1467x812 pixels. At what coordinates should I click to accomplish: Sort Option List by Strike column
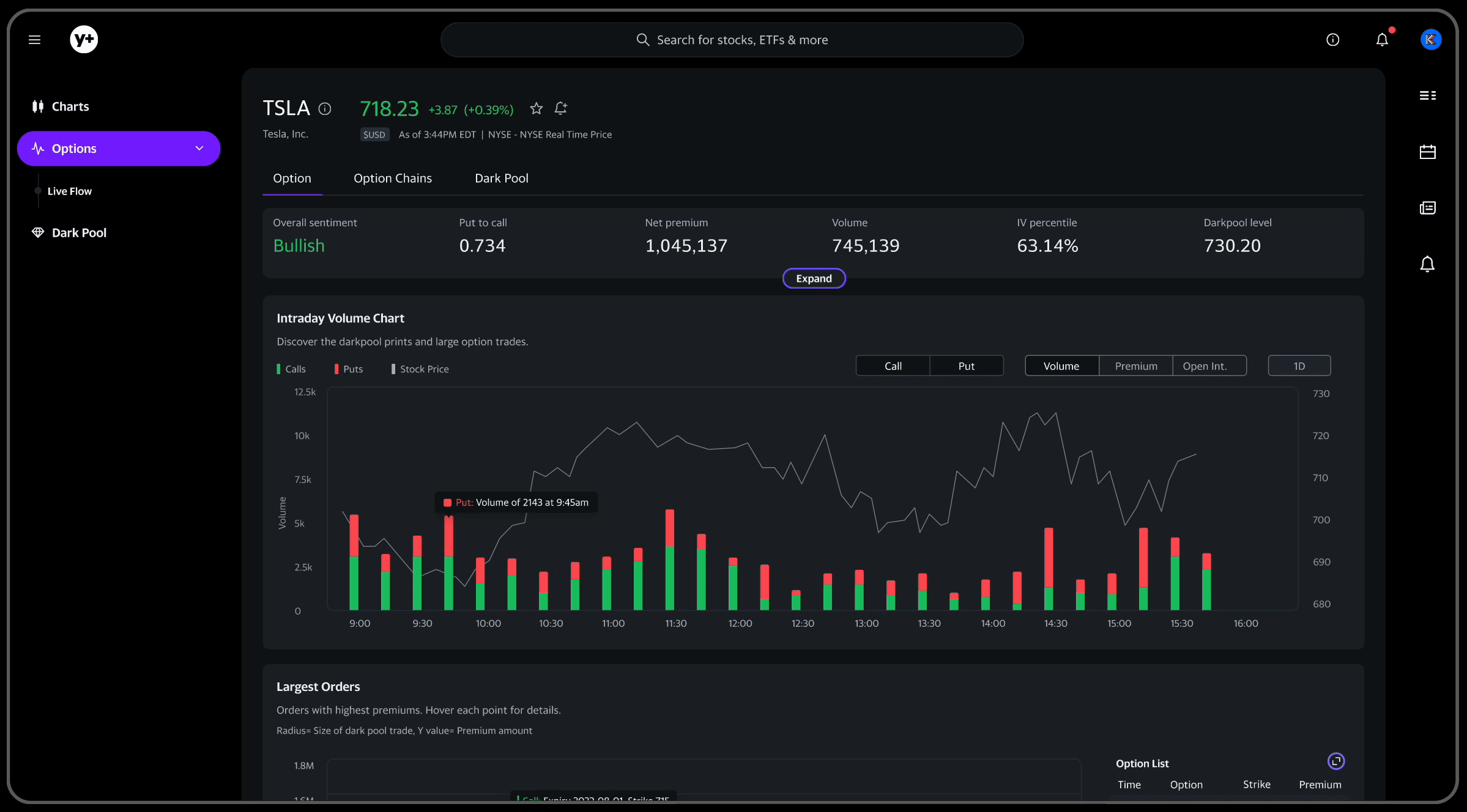coord(1257,784)
